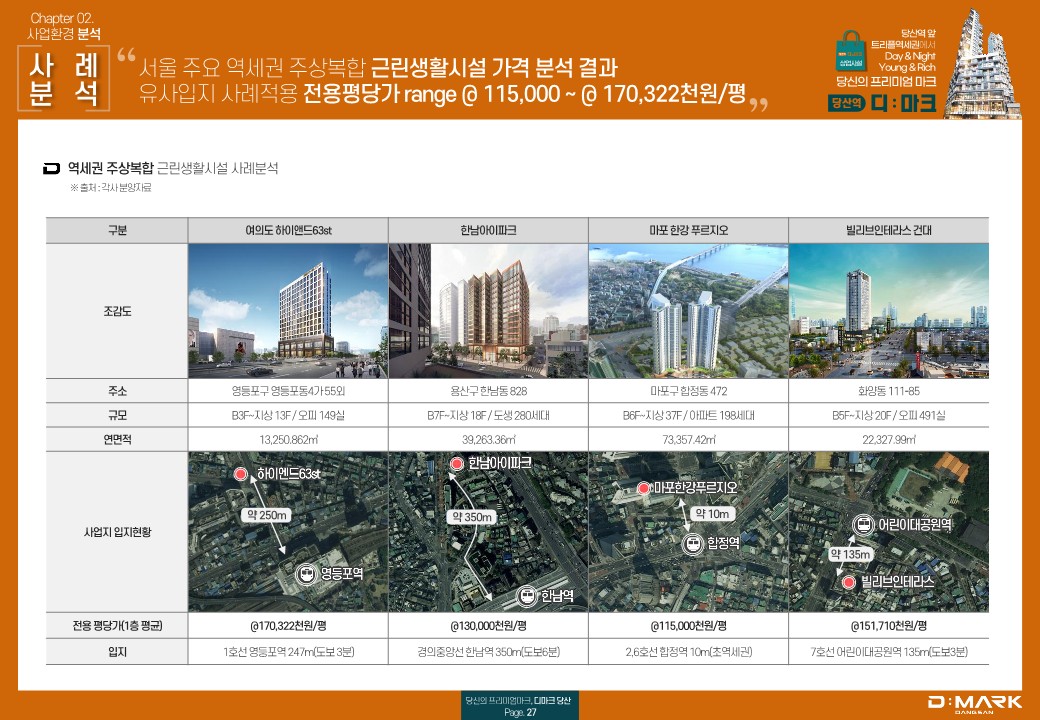Click the 역세권 주상복합 근린생활시설 사례분석 heading

172,168
